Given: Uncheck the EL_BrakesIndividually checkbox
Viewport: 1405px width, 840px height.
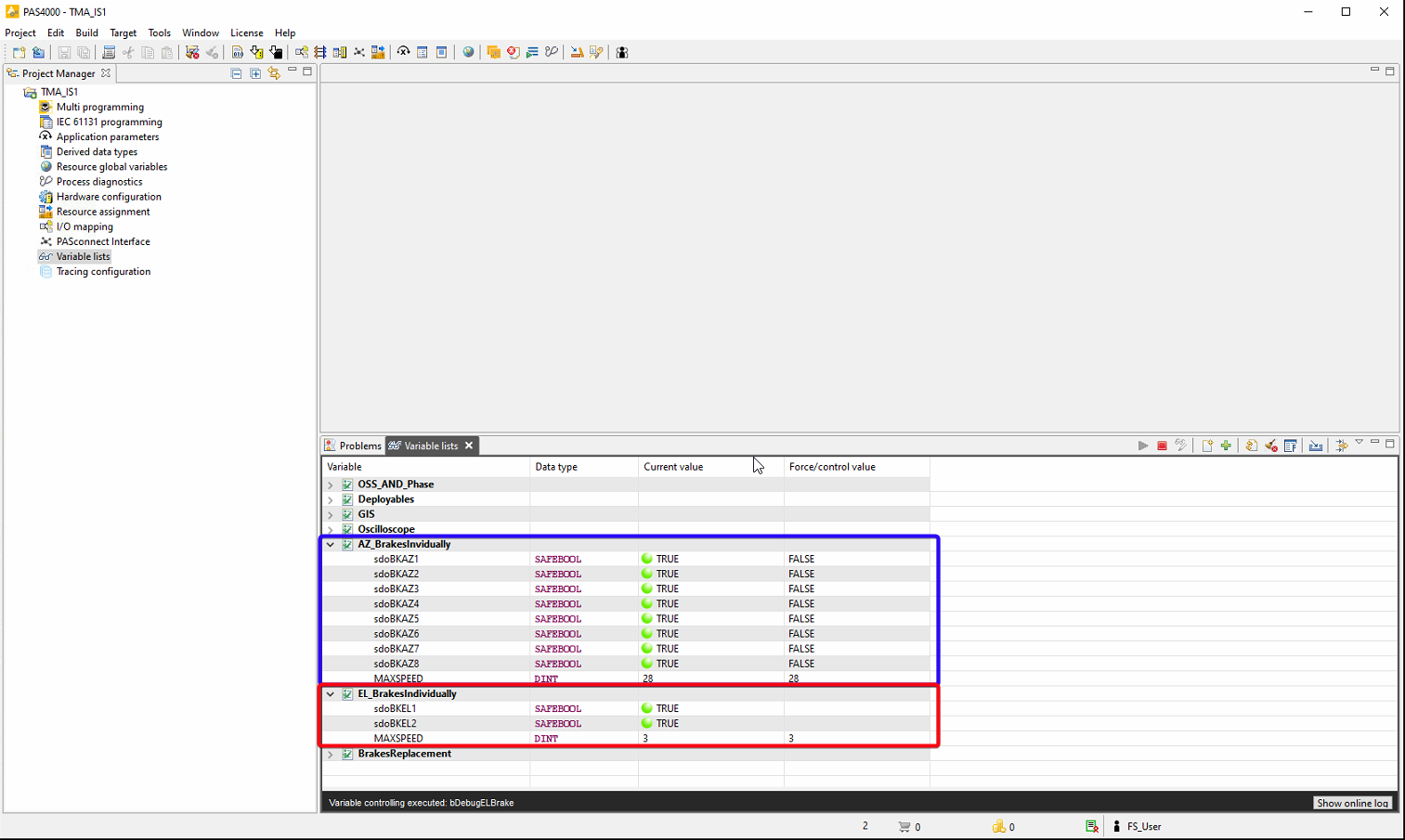Looking at the screenshot, I should click(347, 694).
